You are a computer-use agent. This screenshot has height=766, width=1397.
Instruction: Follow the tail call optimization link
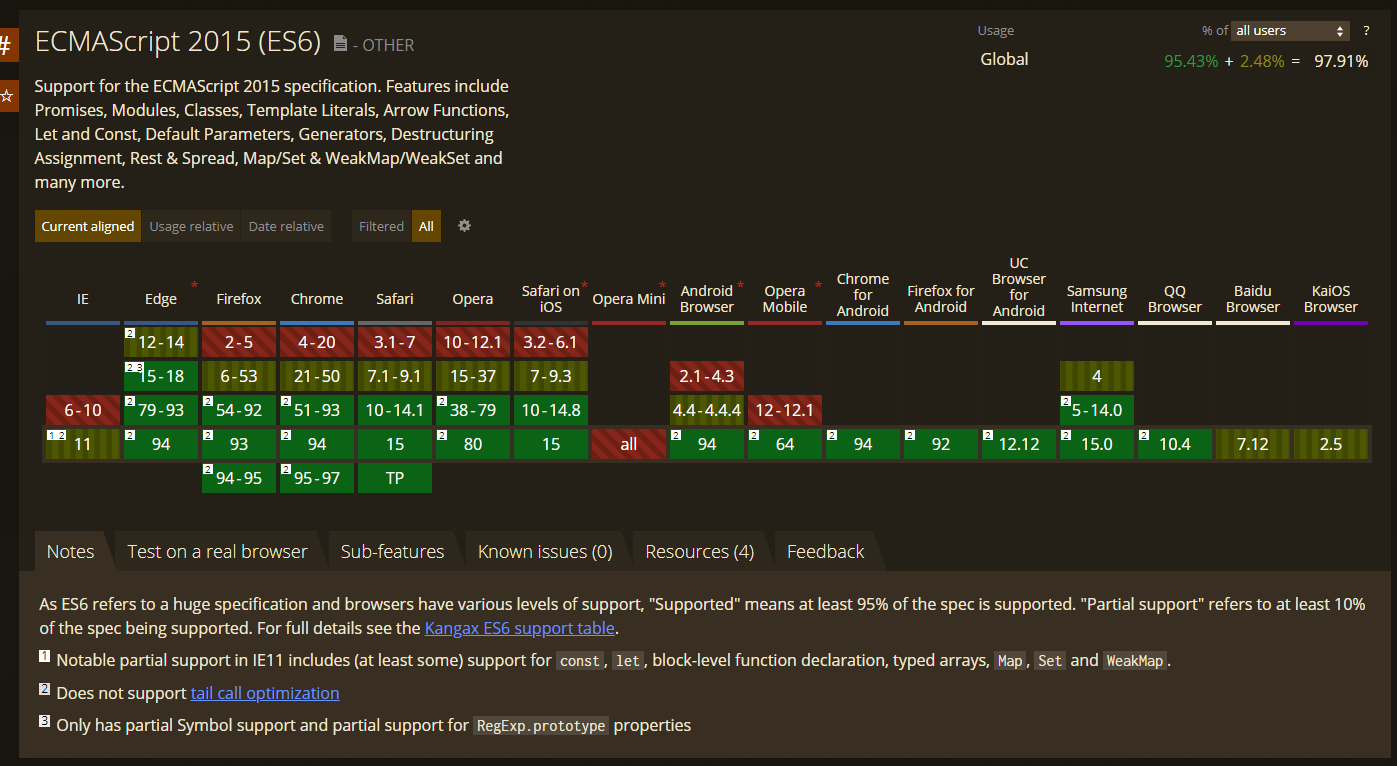[x=265, y=693]
